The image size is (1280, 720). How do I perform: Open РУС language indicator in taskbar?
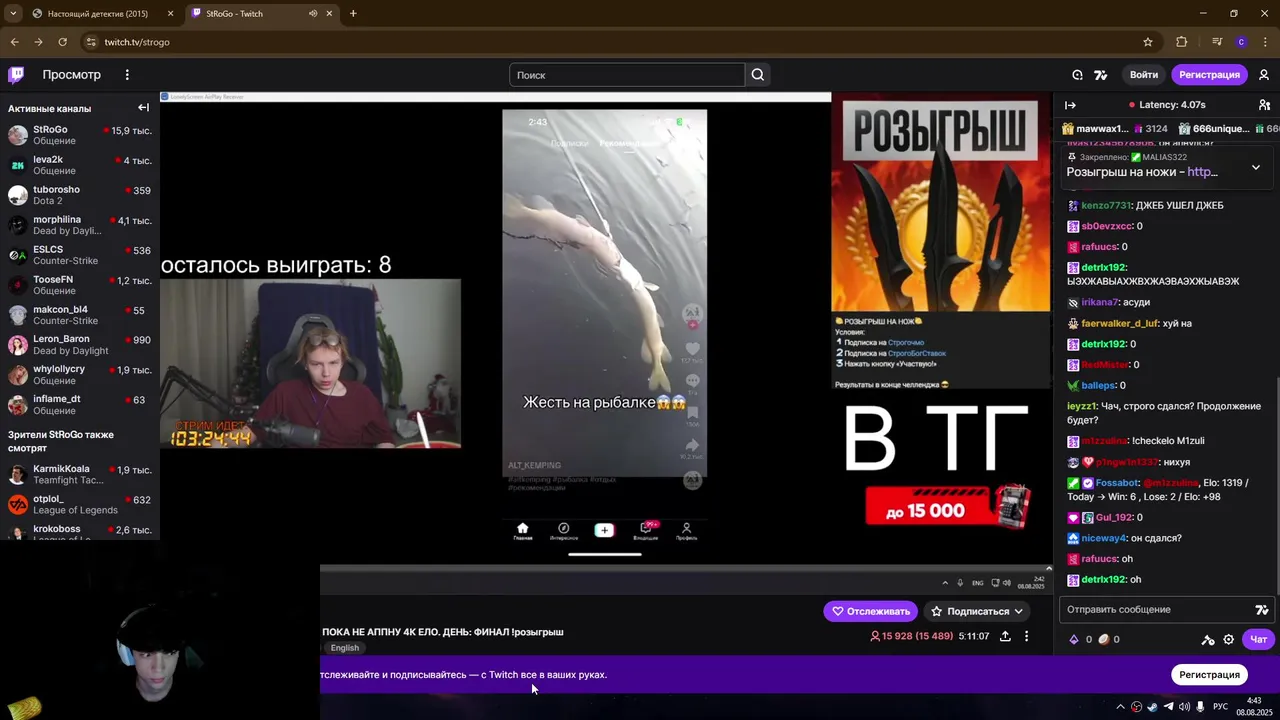pos(1220,707)
